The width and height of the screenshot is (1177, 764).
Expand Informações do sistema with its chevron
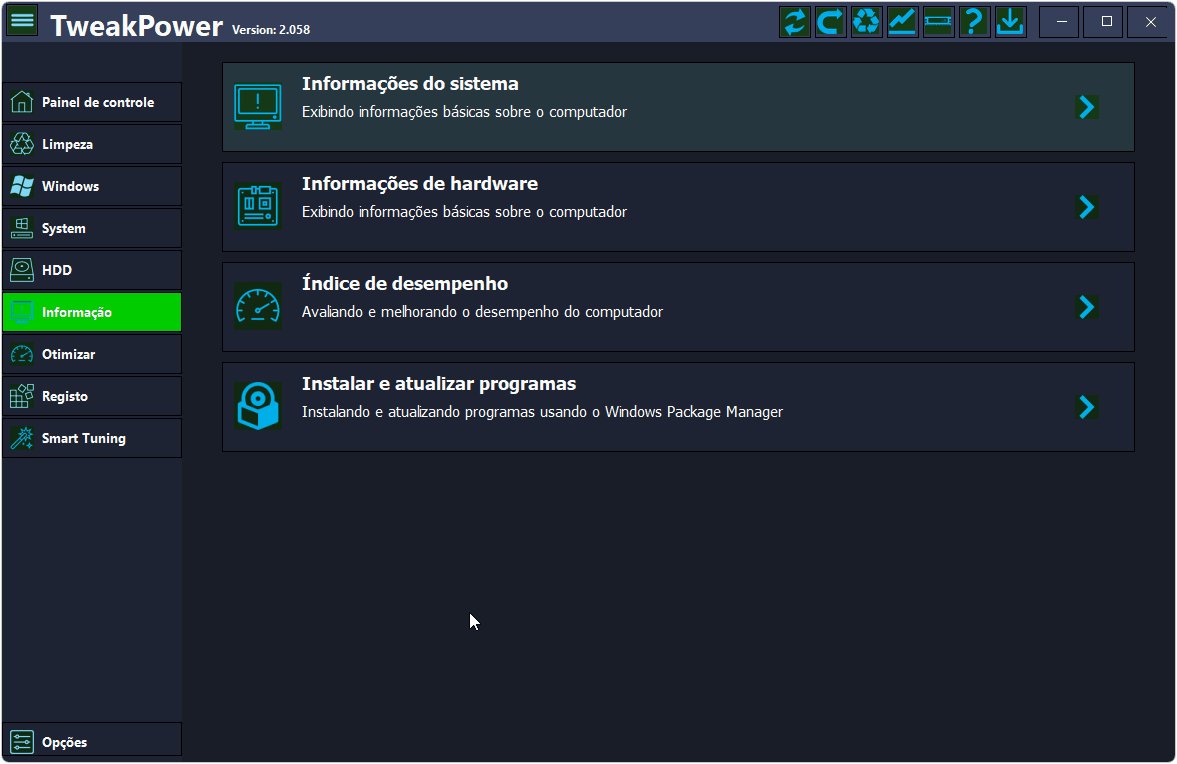click(1087, 107)
